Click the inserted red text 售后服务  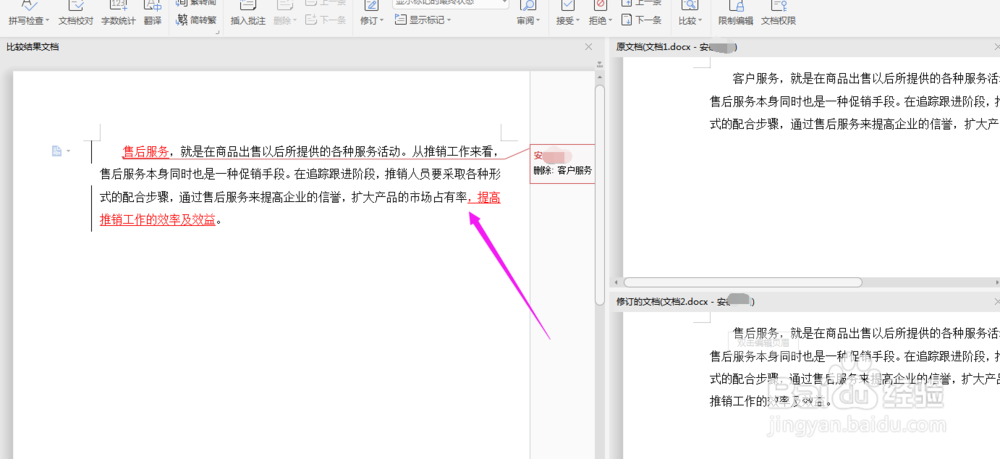[146, 152]
